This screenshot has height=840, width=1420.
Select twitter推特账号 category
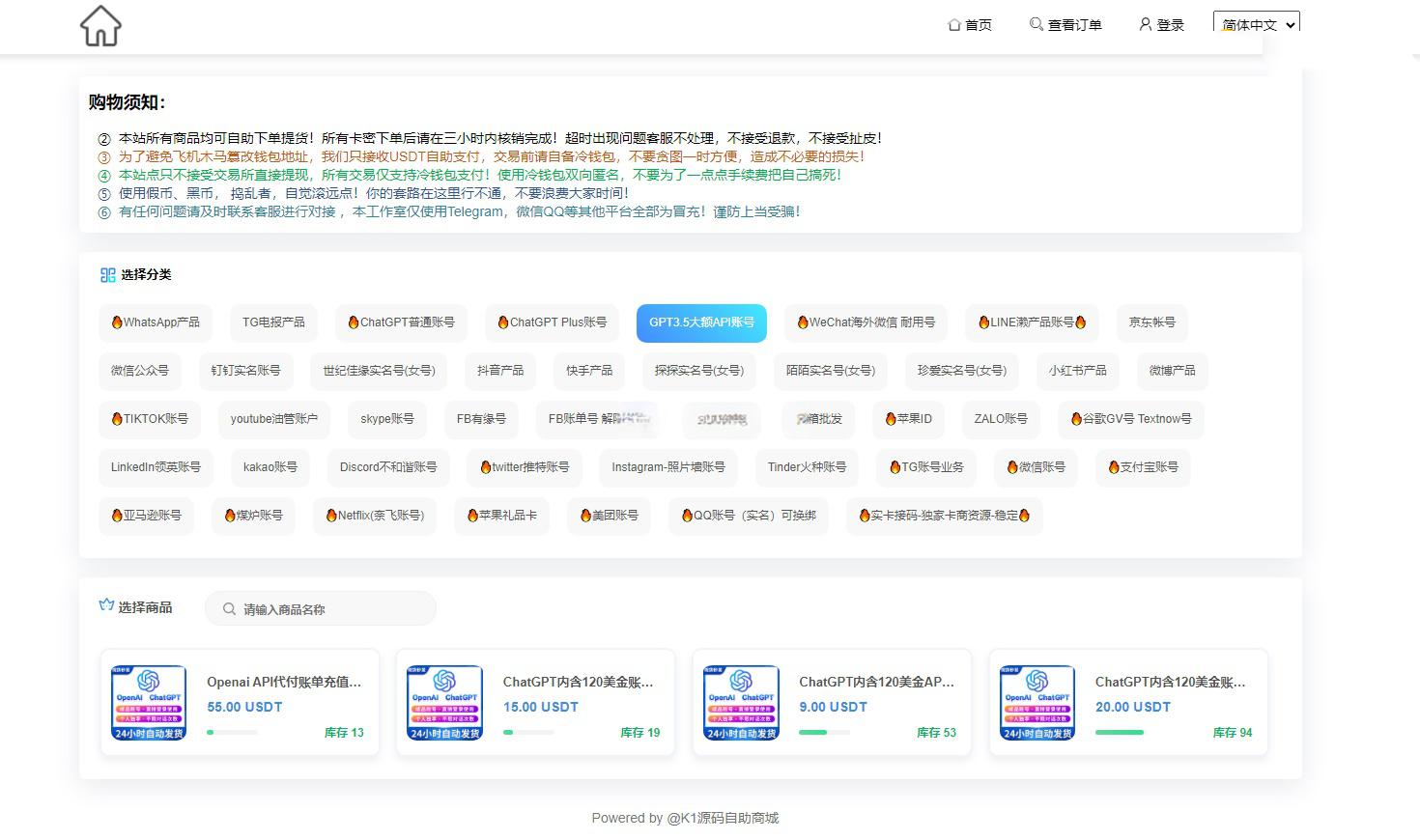click(x=525, y=467)
